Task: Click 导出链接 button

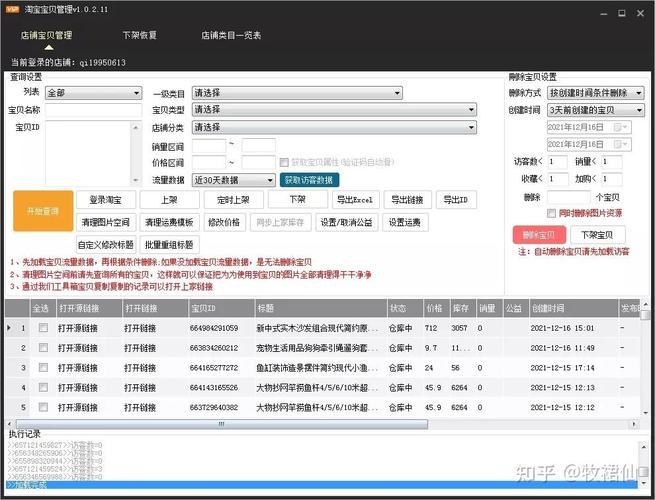Action: pos(407,200)
